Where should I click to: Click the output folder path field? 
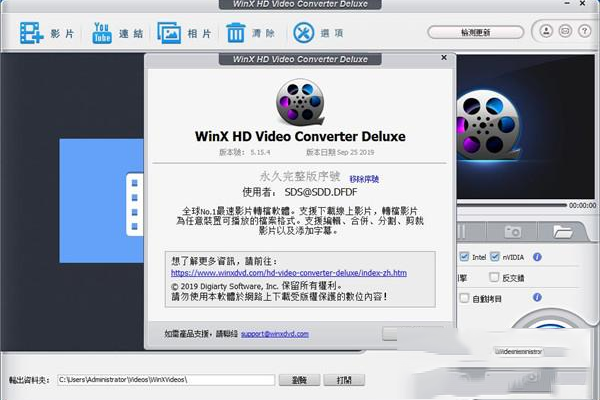click(x=166, y=380)
